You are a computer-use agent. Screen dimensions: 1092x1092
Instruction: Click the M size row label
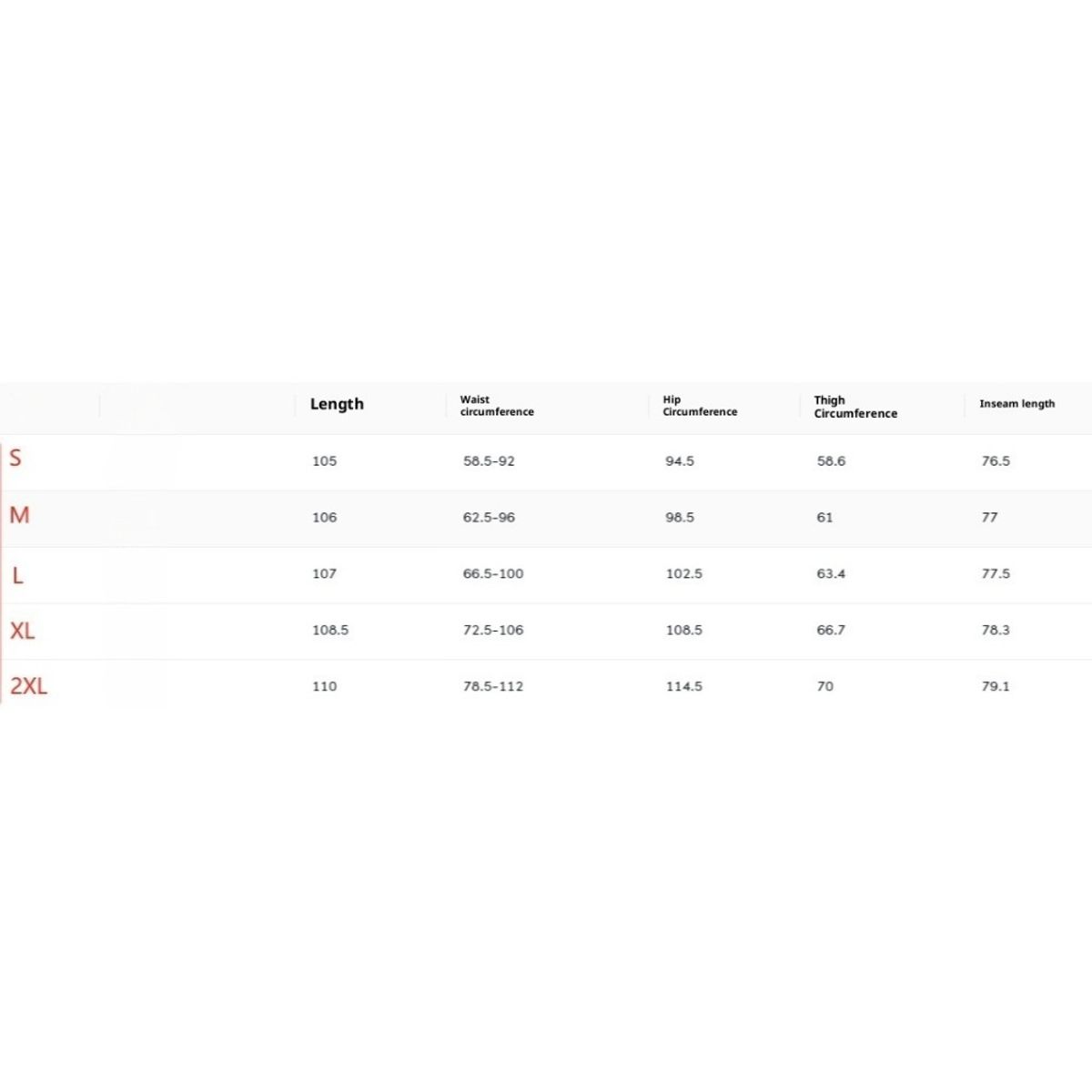click(19, 515)
